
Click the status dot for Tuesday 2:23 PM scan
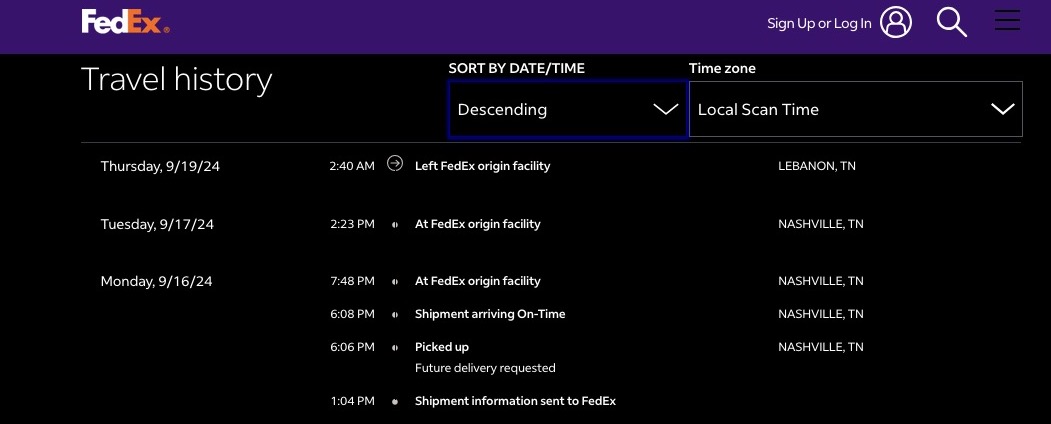395,225
